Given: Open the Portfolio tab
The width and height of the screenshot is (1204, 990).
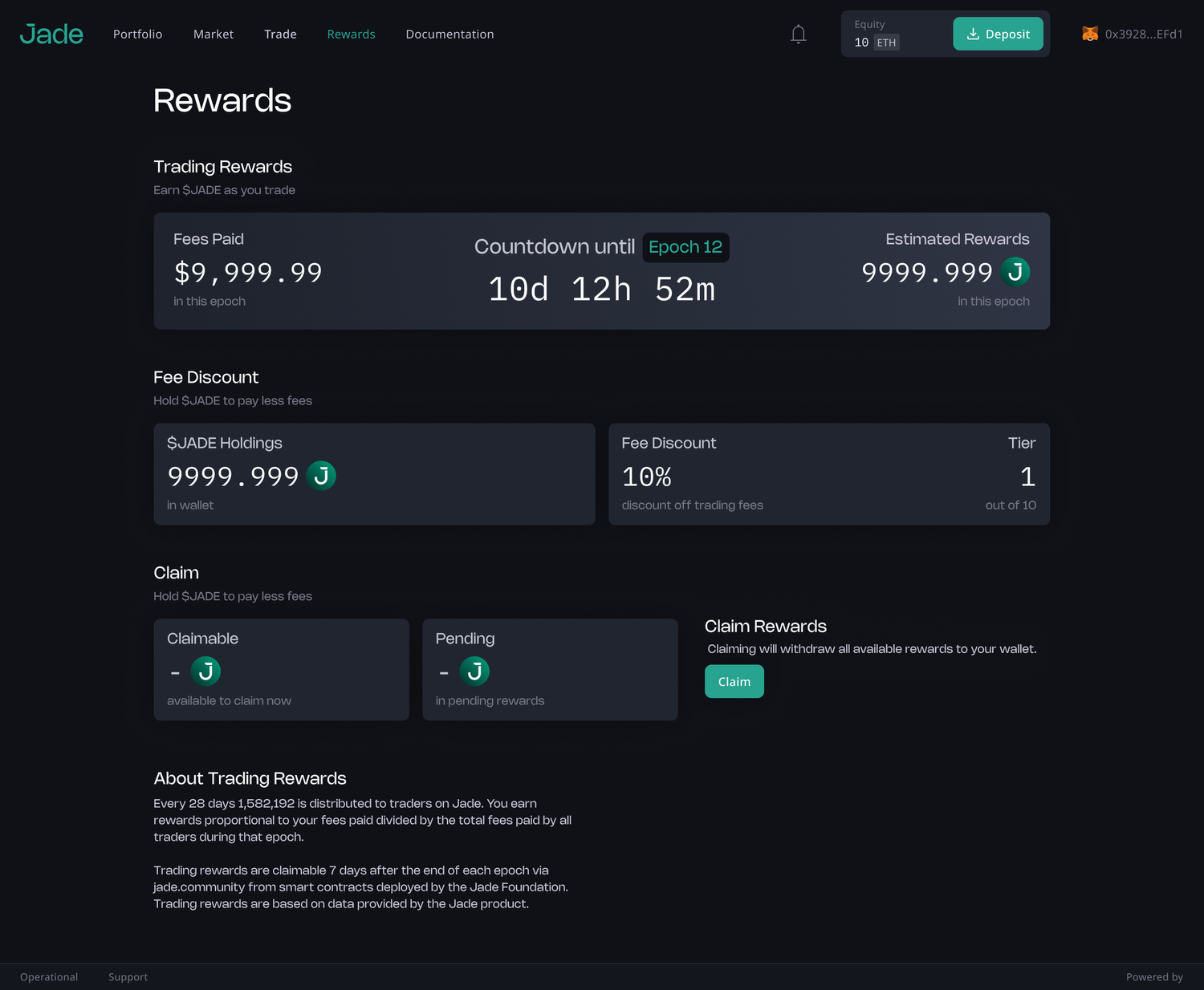Looking at the screenshot, I should tap(138, 34).
